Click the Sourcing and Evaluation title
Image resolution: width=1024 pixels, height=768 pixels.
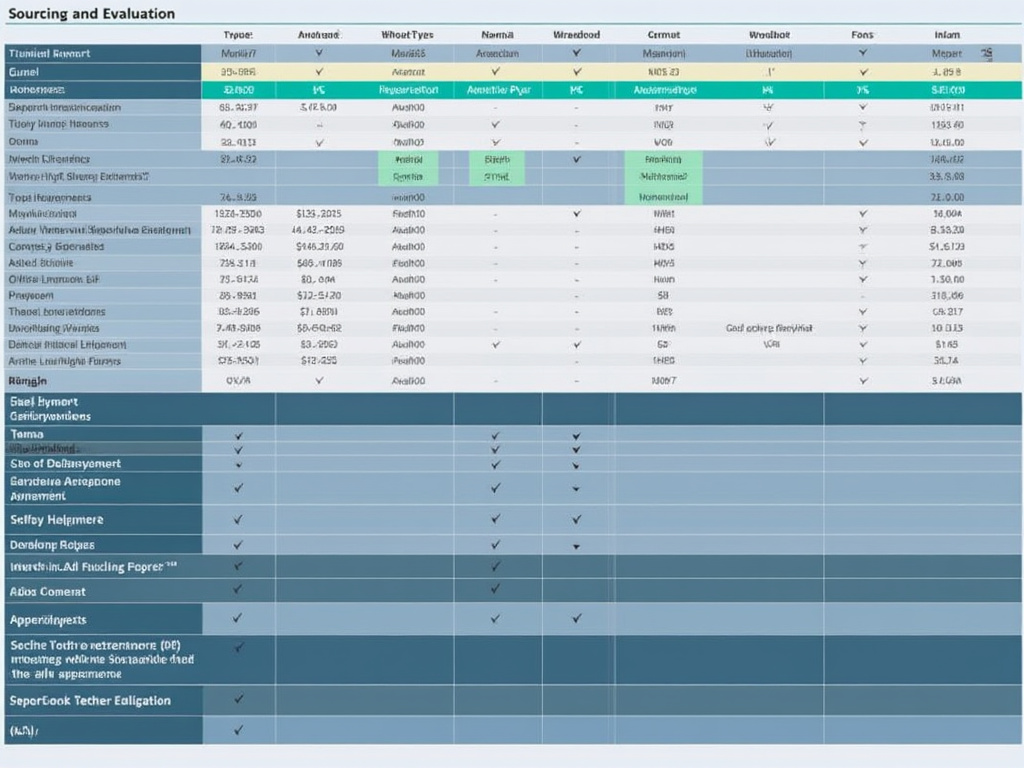coord(90,14)
